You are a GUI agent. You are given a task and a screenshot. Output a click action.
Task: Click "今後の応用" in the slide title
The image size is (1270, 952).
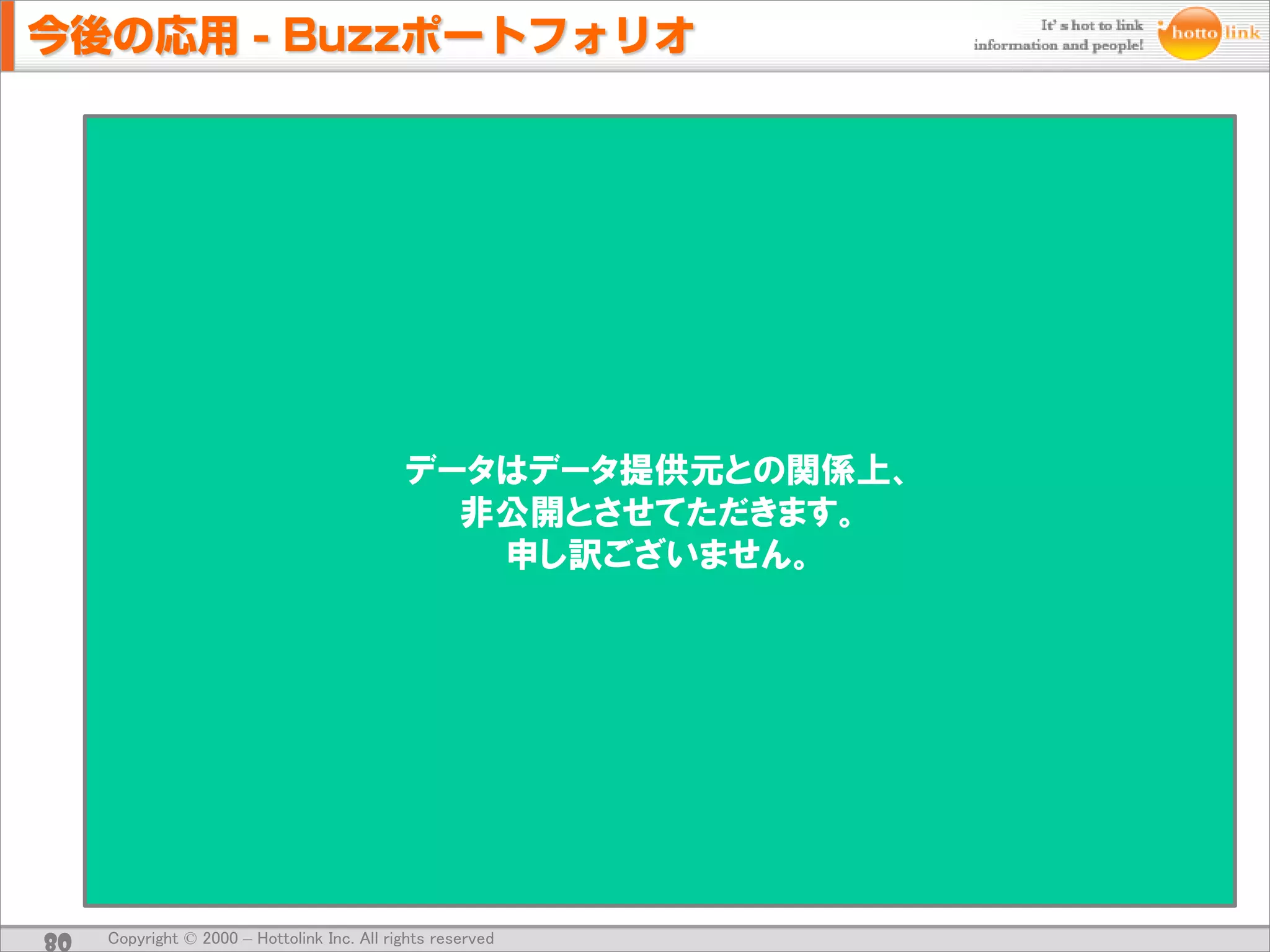tap(133, 35)
